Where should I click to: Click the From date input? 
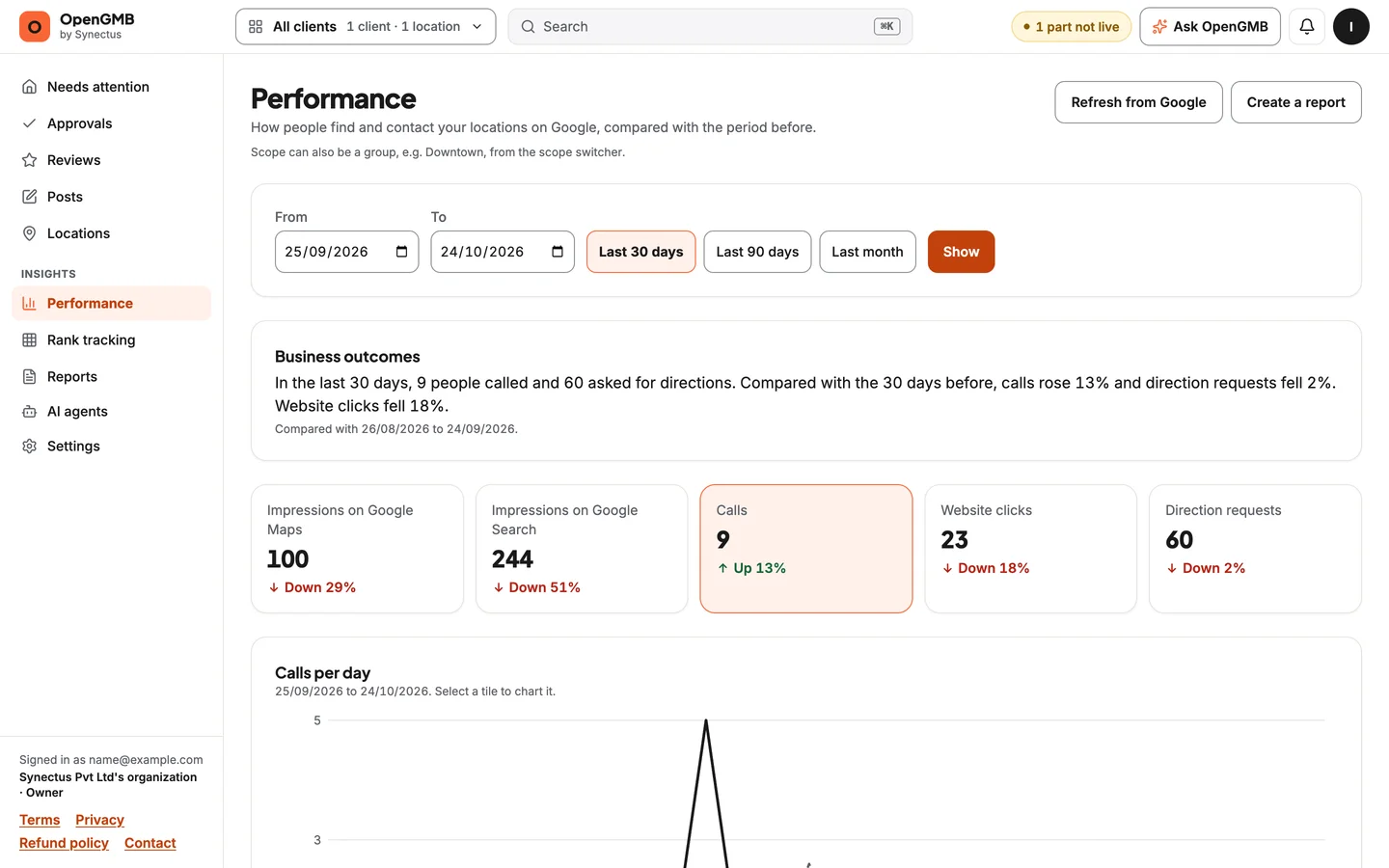coord(346,252)
